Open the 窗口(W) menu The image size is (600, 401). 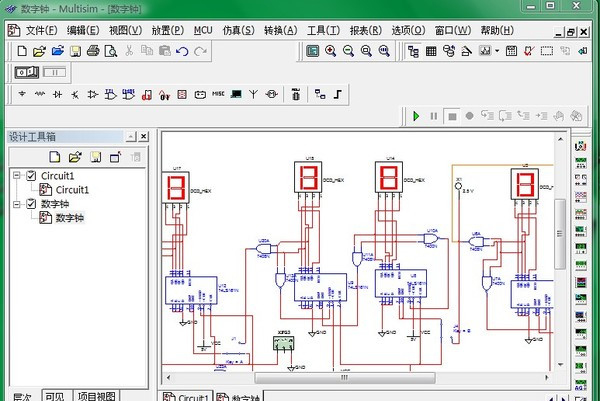coord(453,31)
